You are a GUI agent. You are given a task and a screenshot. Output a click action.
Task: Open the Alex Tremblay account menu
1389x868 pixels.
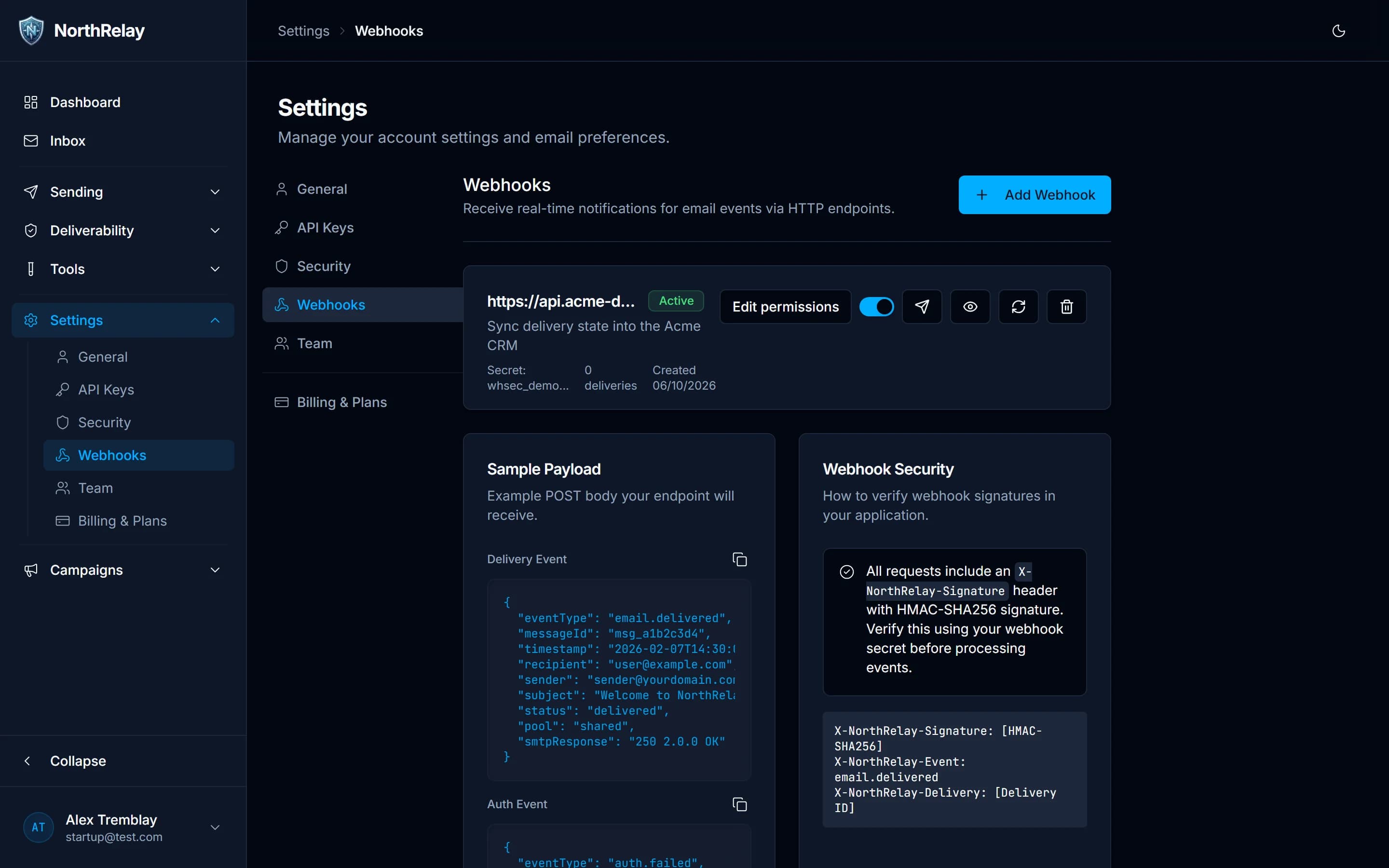[123, 827]
